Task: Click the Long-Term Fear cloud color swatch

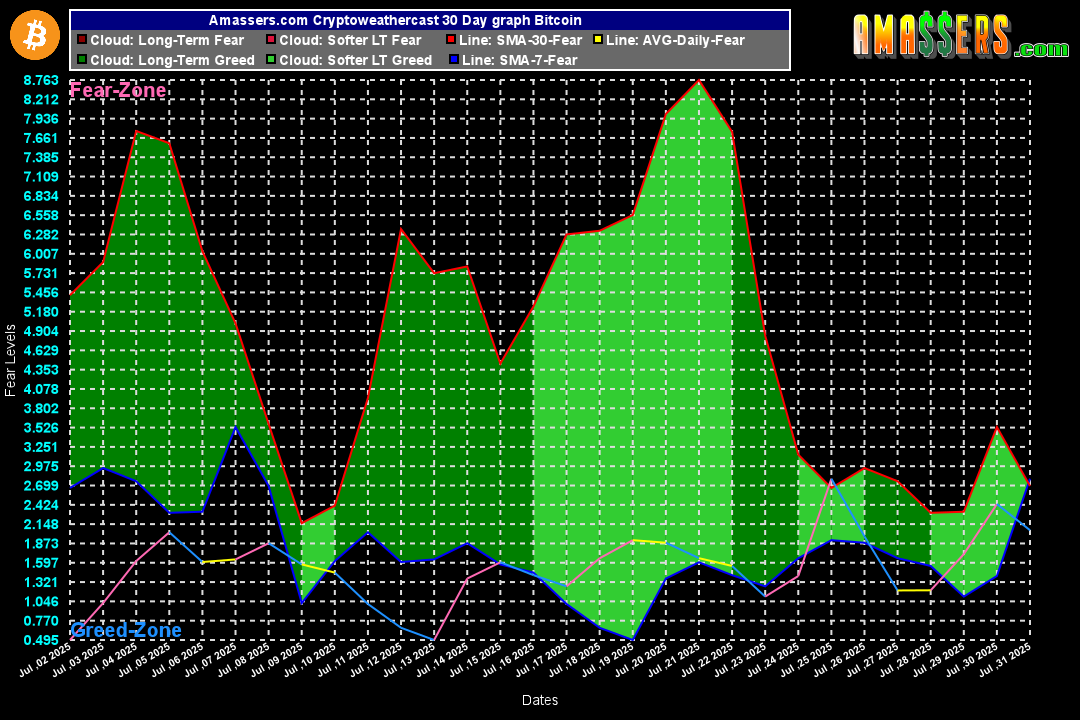Action: coord(82,40)
